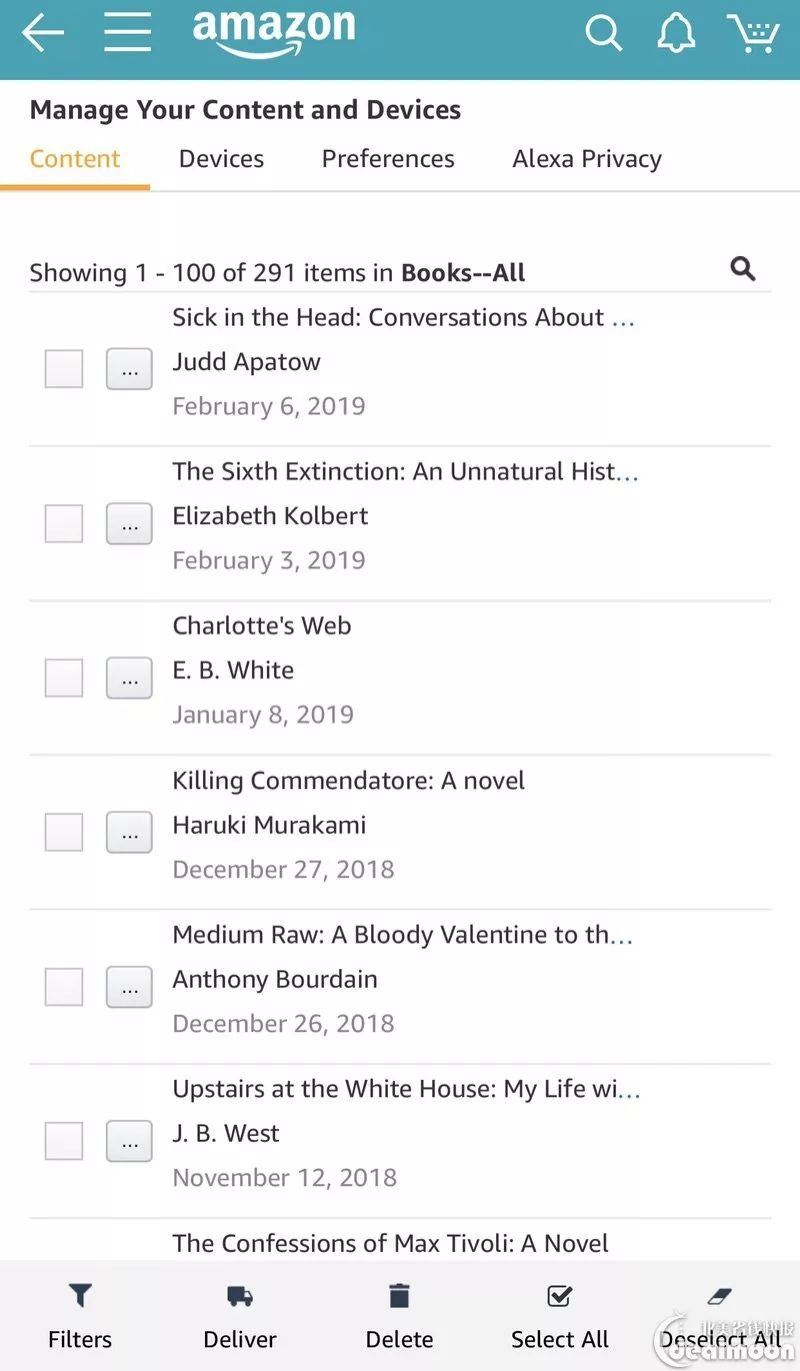Open notifications bell icon

[x=676, y=33]
